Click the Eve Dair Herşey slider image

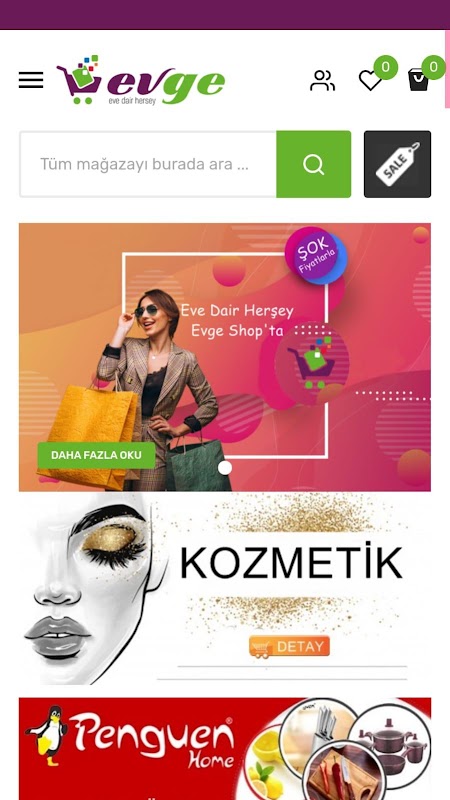[x=225, y=357]
